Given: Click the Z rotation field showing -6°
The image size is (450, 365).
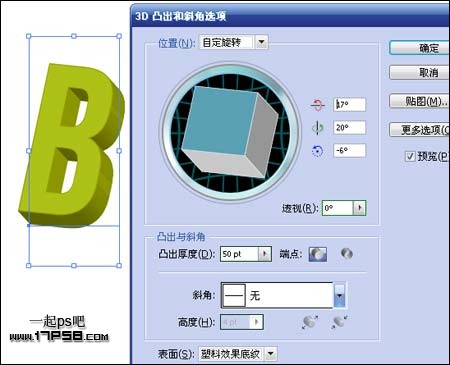Looking at the screenshot, I should point(350,151).
